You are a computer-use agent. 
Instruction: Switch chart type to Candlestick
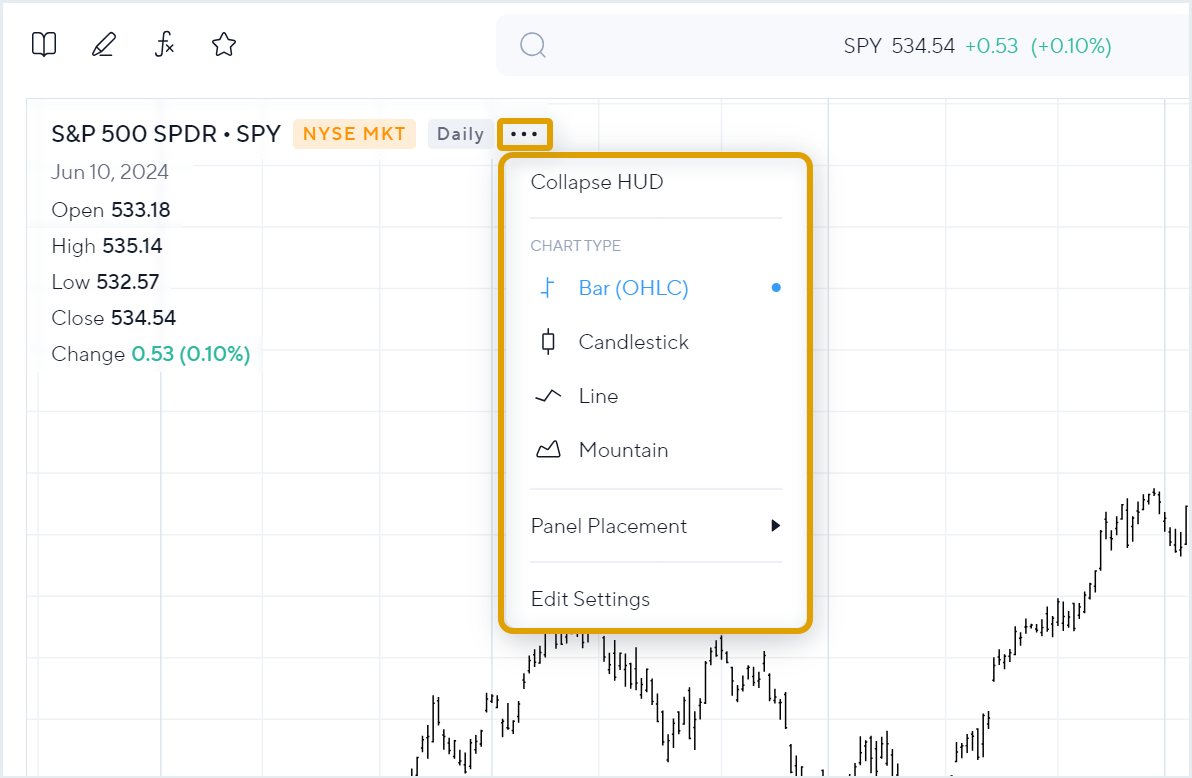pos(656,342)
